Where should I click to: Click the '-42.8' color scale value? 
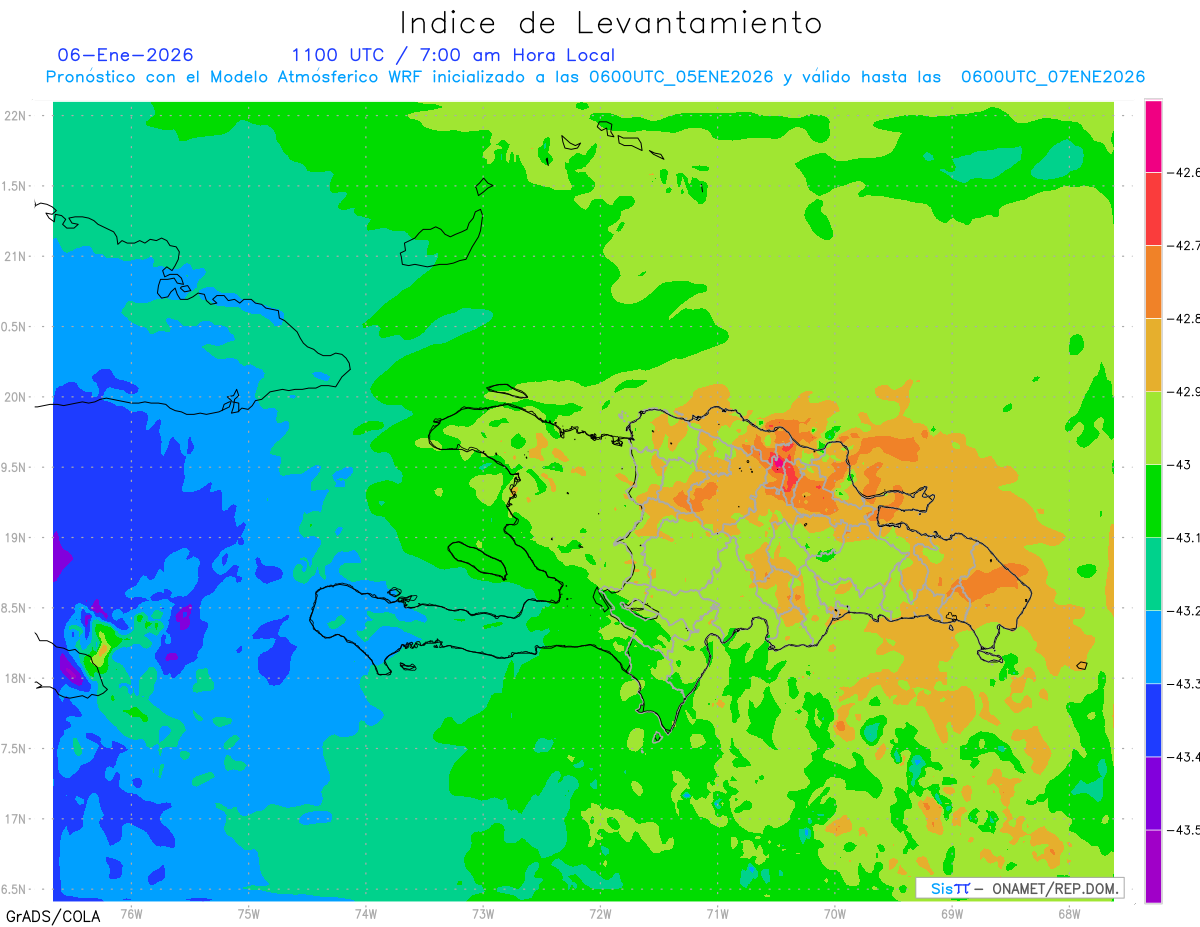click(x=1183, y=319)
